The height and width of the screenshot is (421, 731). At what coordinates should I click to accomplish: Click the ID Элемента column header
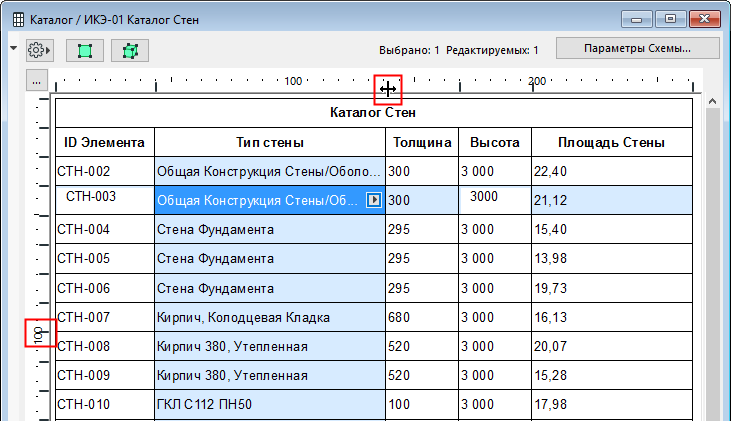[104, 142]
